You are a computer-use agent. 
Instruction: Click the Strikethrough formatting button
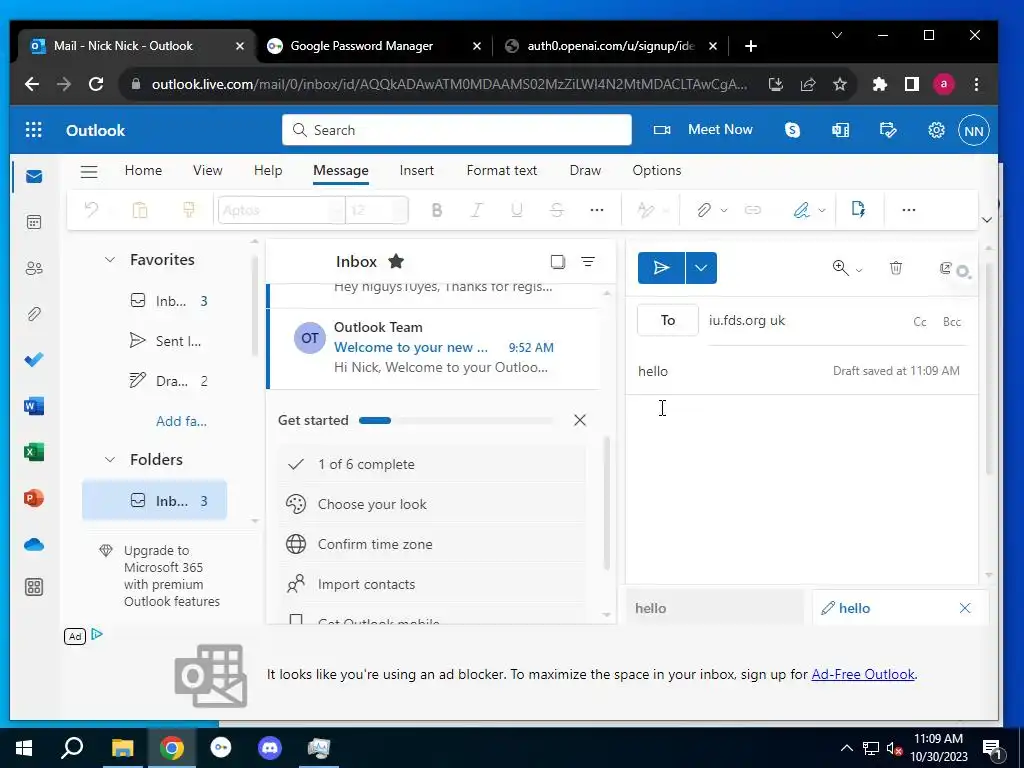coord(556,210)
